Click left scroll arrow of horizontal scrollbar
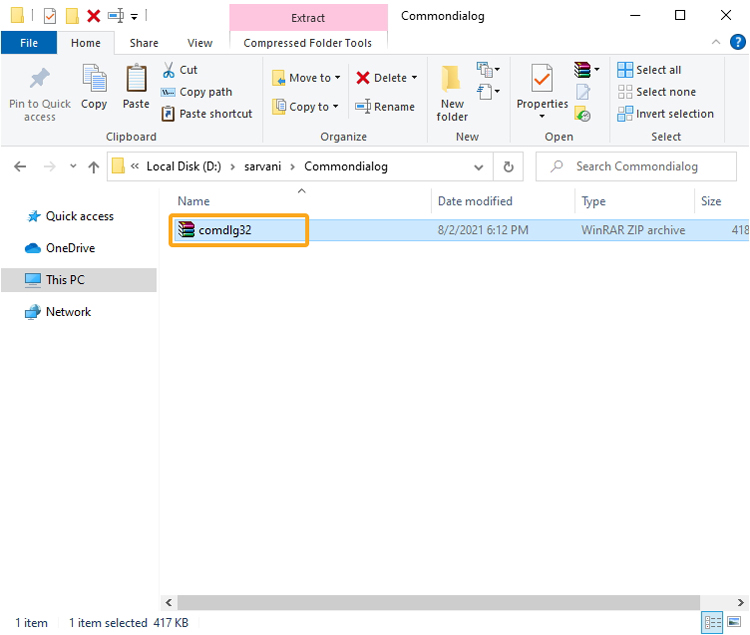The width and height of the screenshot is (750, 635). pyautogui.click(x=168, y=602)
